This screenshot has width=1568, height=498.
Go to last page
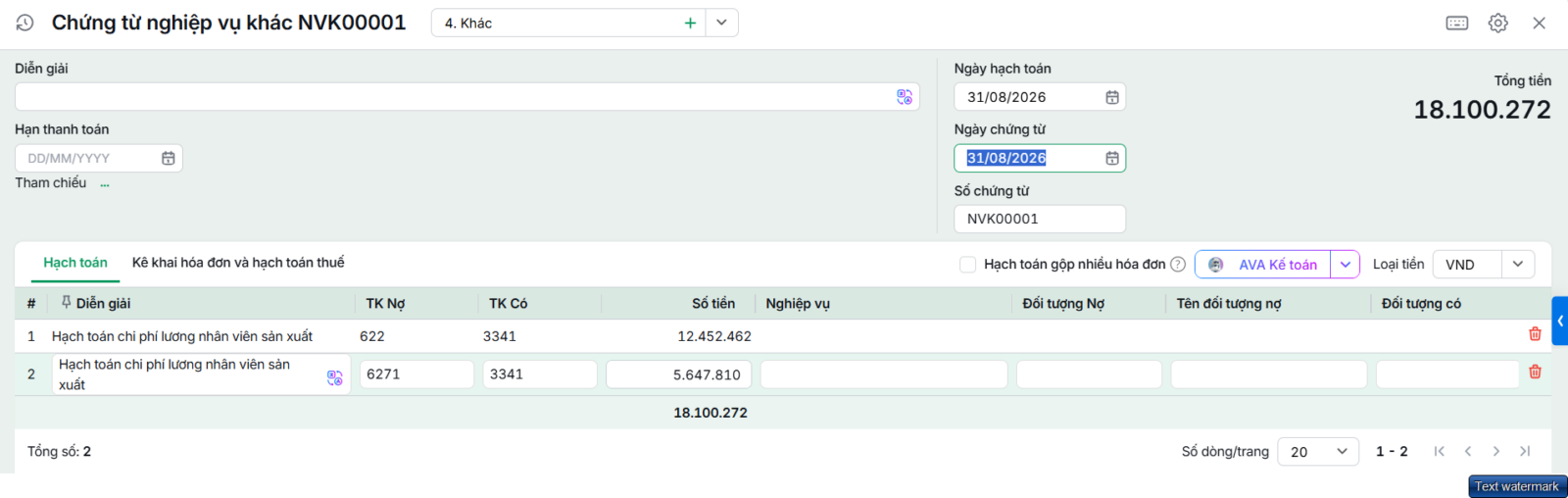tap(1525, 451)
